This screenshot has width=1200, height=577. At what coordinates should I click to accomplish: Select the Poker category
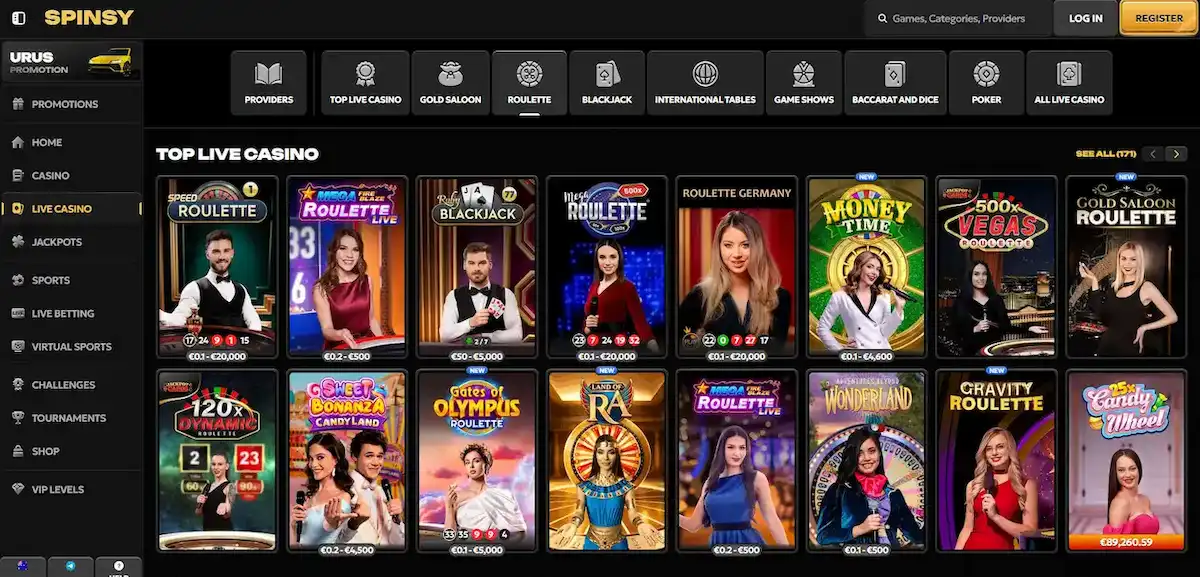pos(986,83)
